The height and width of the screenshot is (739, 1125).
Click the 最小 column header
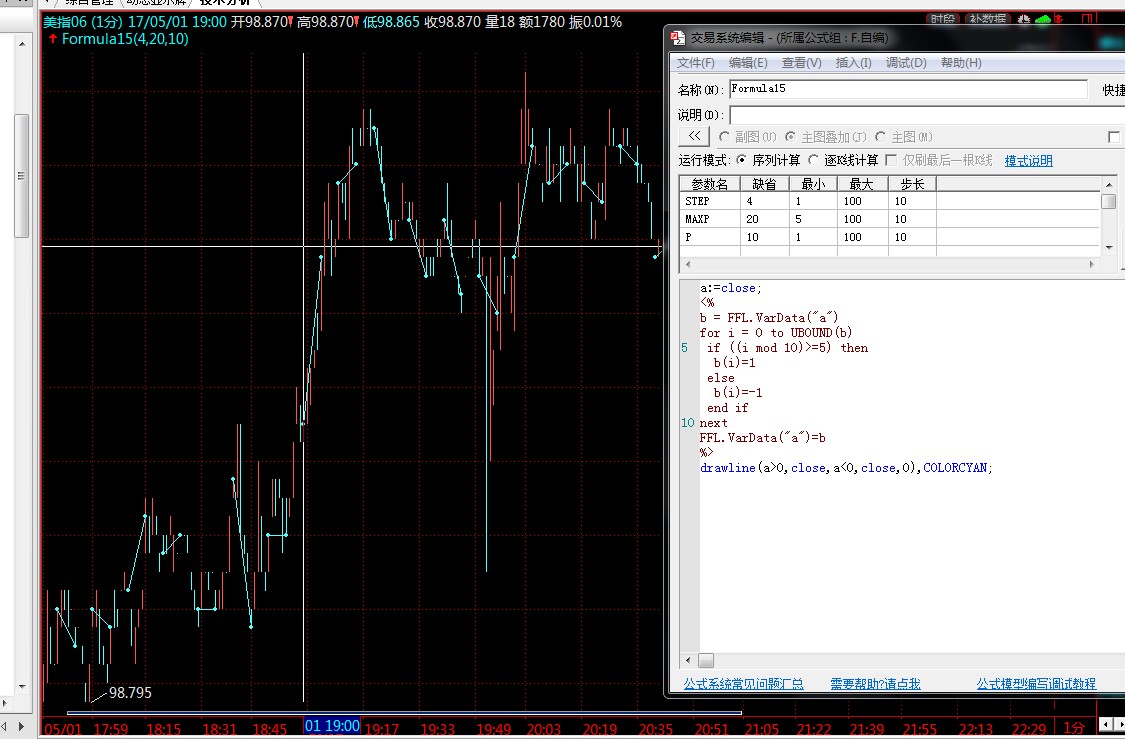point(813,184)
